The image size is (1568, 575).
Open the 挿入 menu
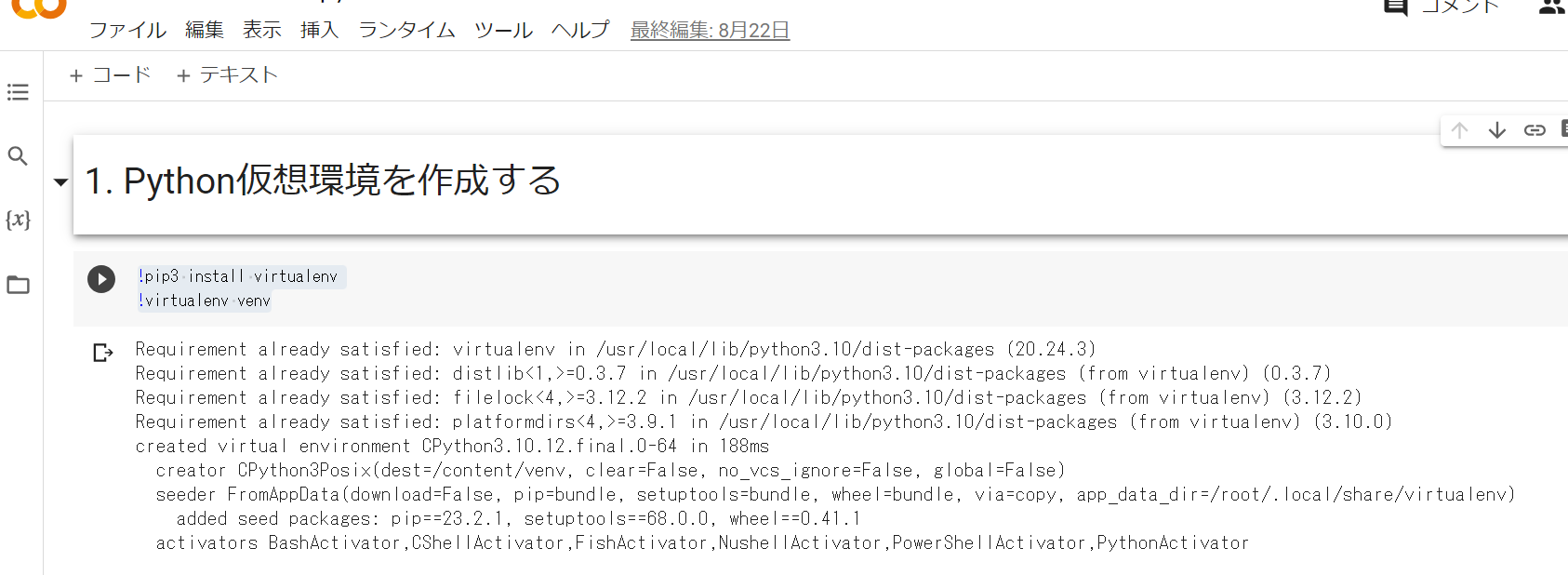pyautogui.click(x=319, y=30)
